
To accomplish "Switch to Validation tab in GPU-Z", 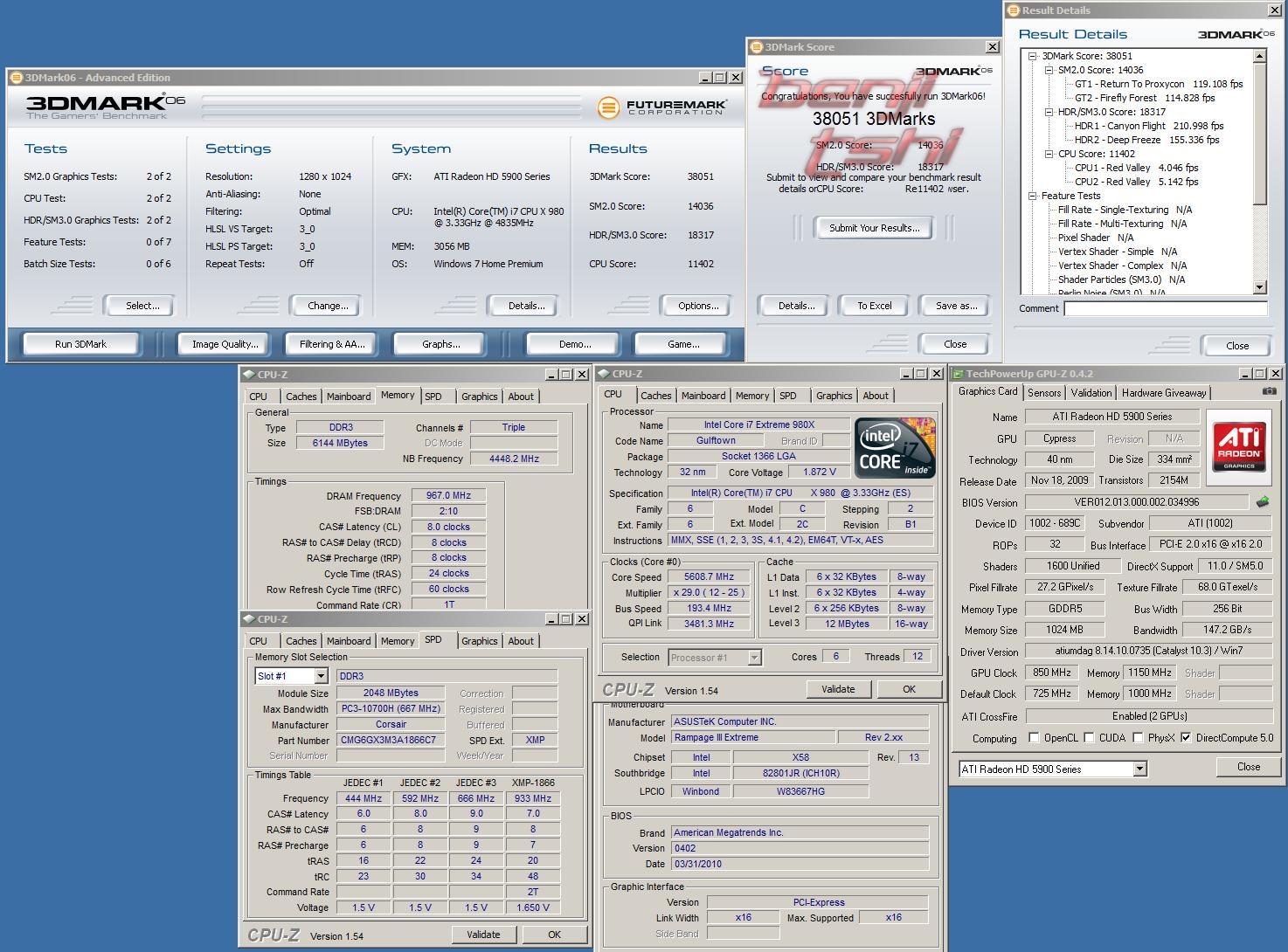I will tap(1091, 393).
